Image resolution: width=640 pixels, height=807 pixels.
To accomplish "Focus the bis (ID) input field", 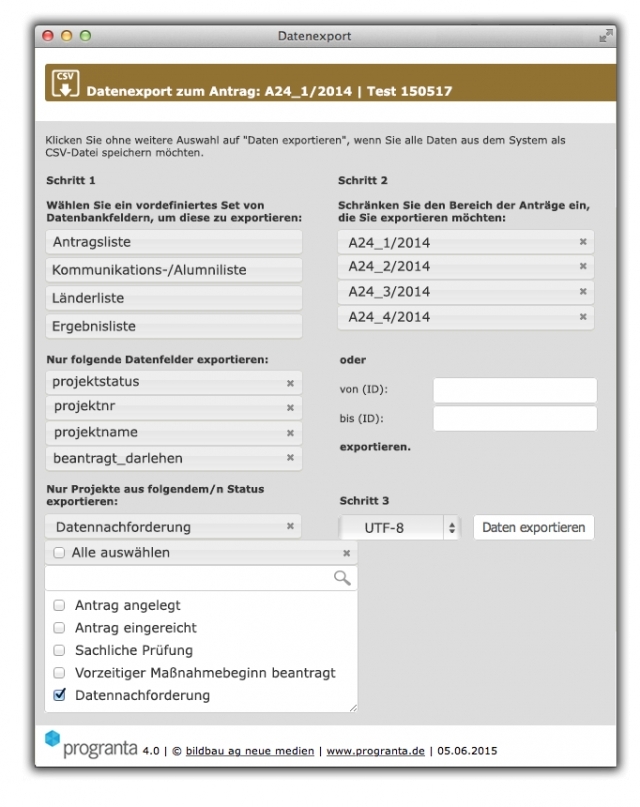I will tap(514, 418).
